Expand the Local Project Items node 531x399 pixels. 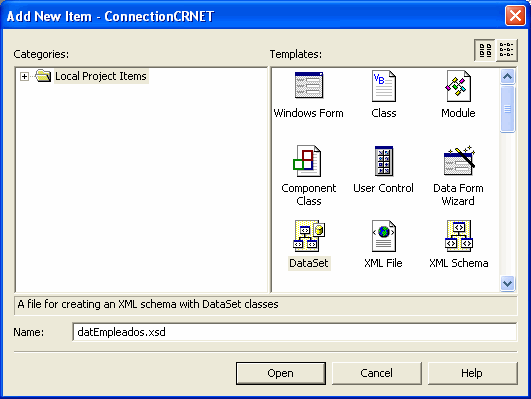(24, 77)
